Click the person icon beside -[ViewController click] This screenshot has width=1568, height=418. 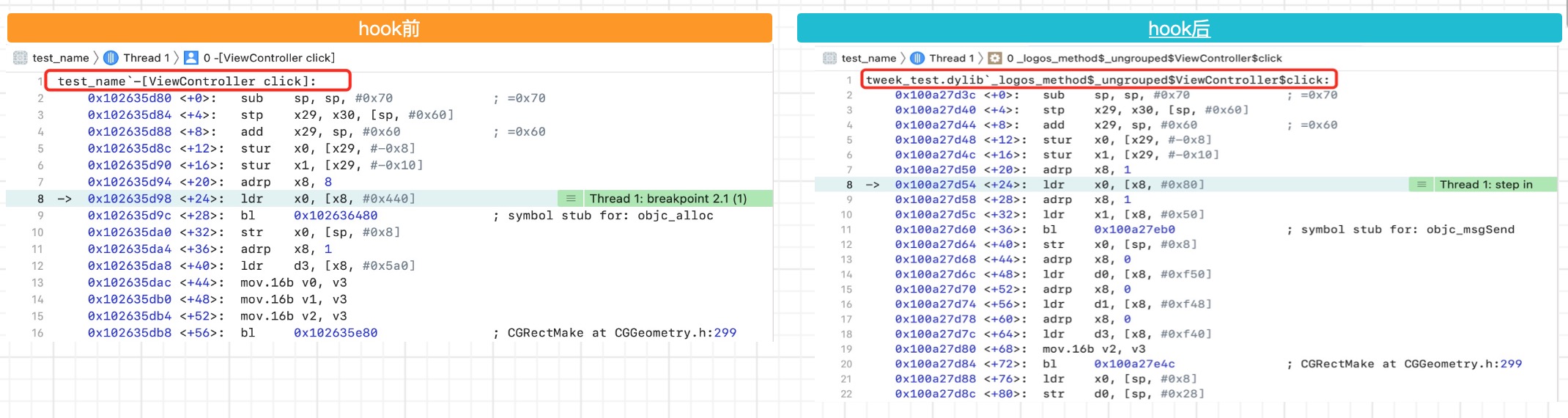pyautogui.click(x=191, y=58)
